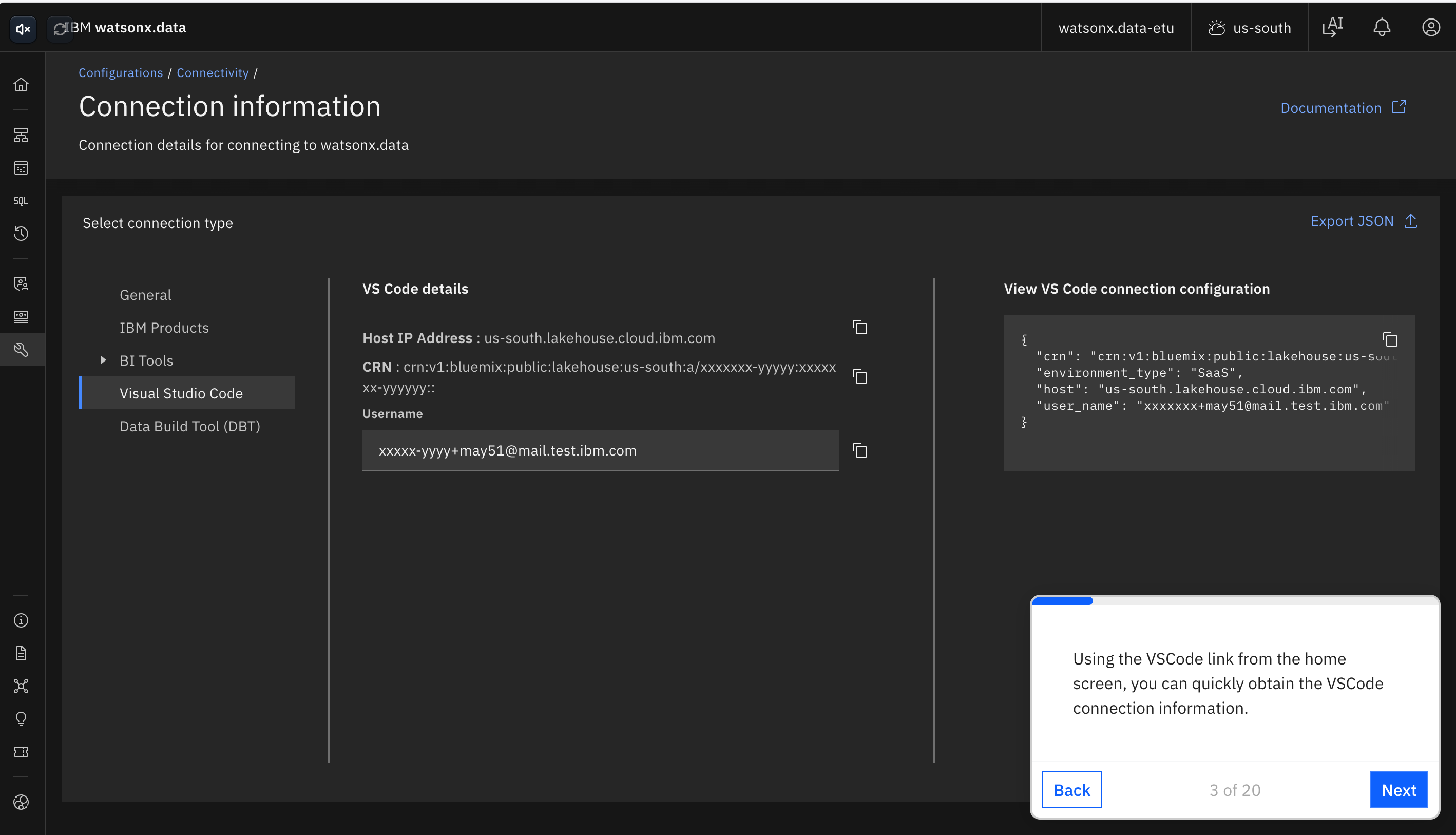
Task: Click the watsonx.data-etu instance name
Action: [x=1116, y=28]
